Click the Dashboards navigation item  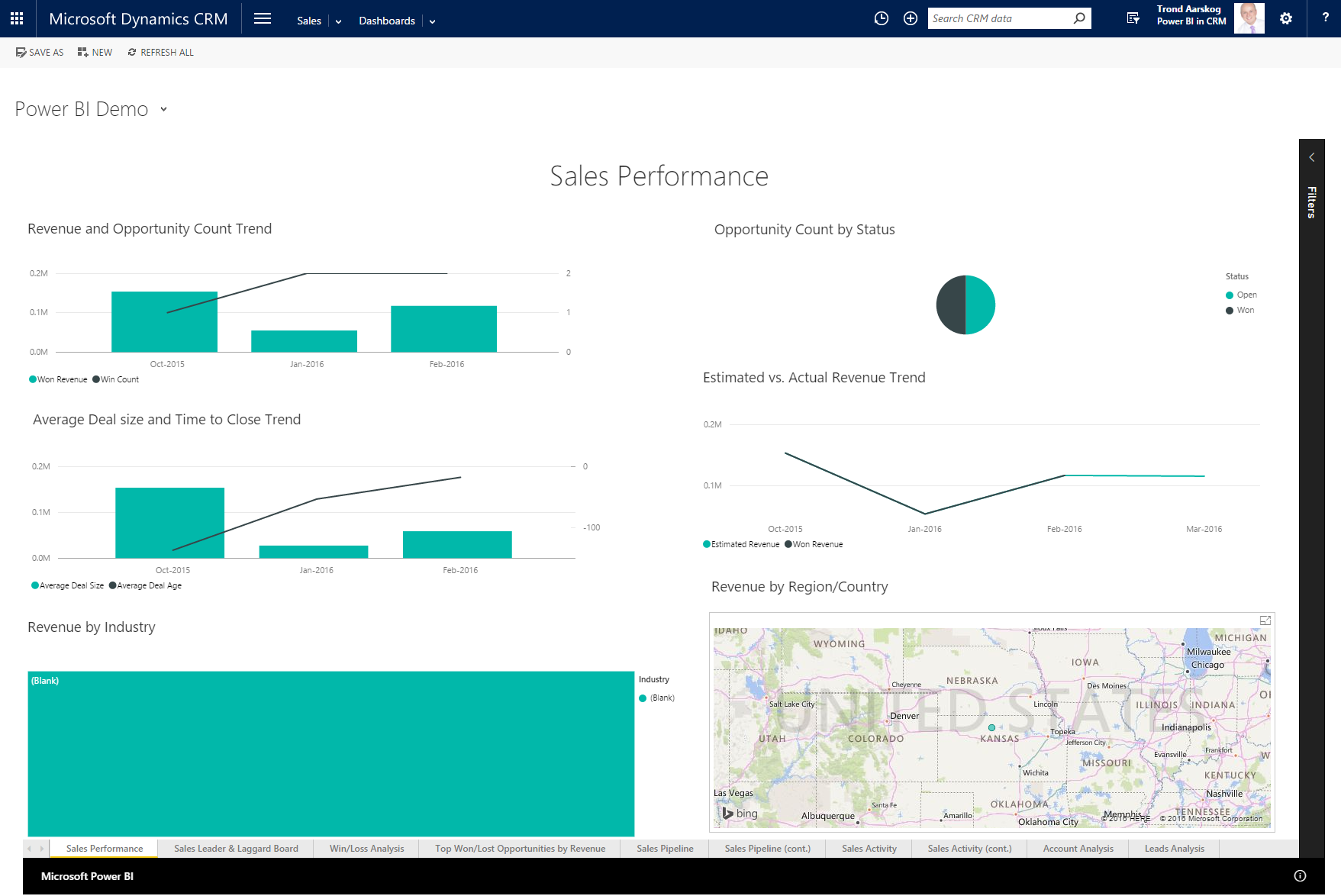point(387,21)
